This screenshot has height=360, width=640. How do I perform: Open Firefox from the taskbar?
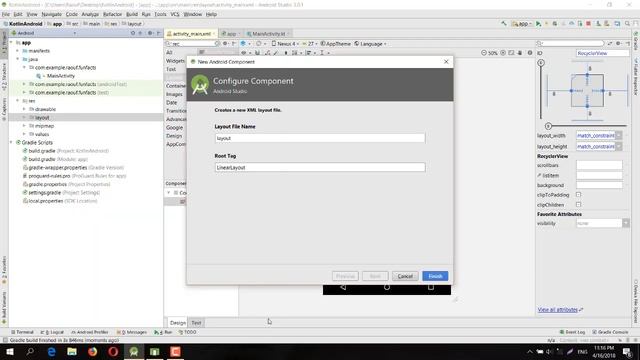click(93, 351)
